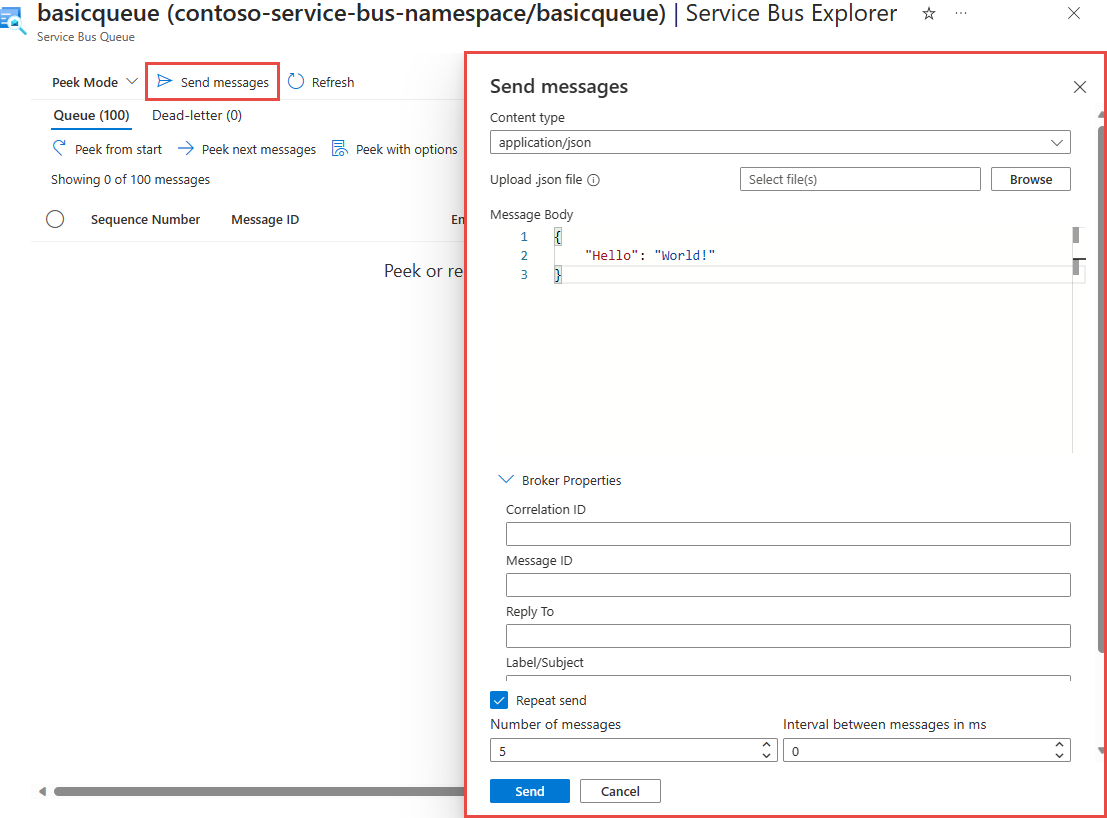The width and height of the screenshot is (1107, 818).
Task: Click the Send messages toolbar button
Action: coord(213,82)
